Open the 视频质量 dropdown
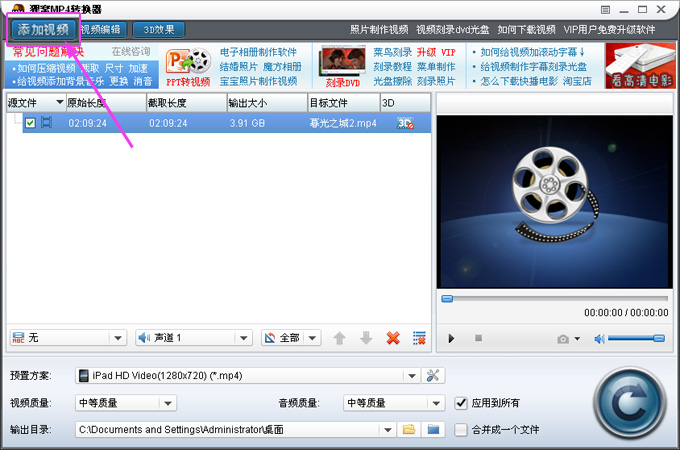680x450 pixels. click(126, 403)
